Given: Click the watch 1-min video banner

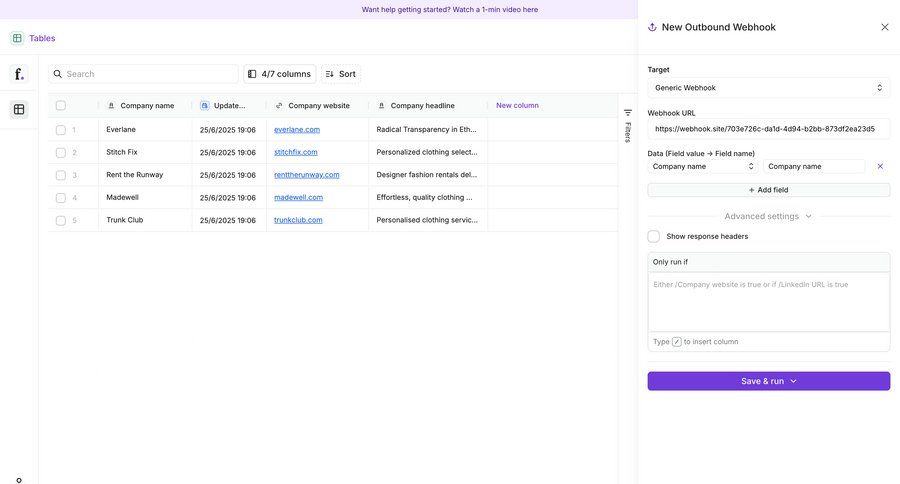Looking at the screenshot, I should click(450, 10).
